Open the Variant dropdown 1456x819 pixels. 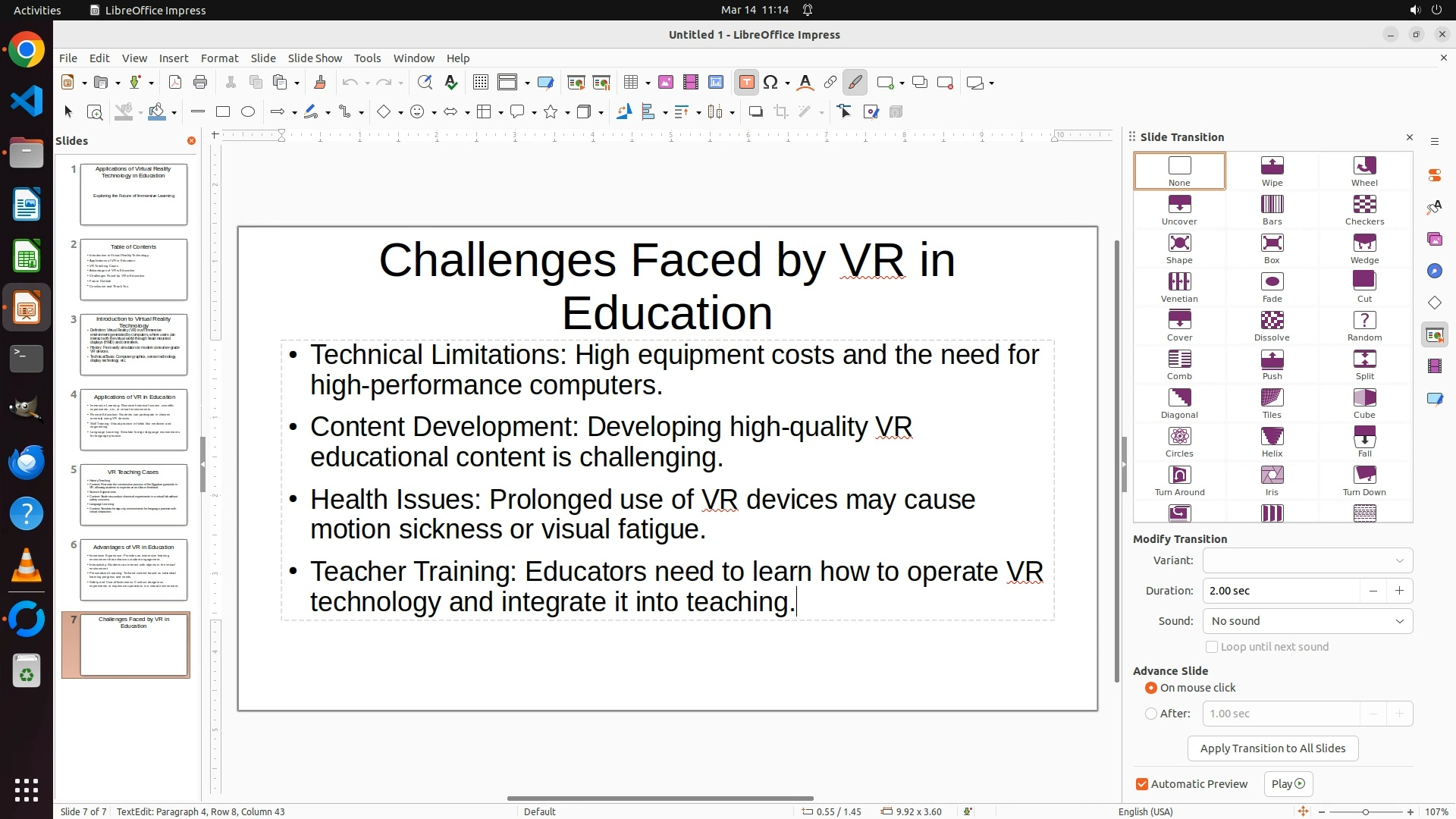click(1307, 560)
